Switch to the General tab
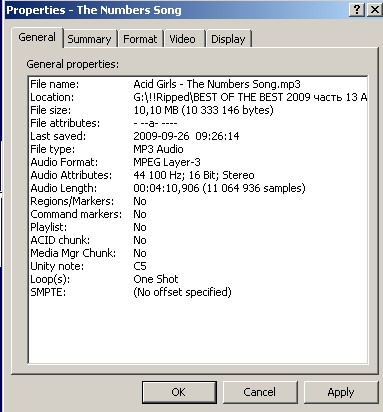Screen dimensions: 383x412 pos(37,37)
